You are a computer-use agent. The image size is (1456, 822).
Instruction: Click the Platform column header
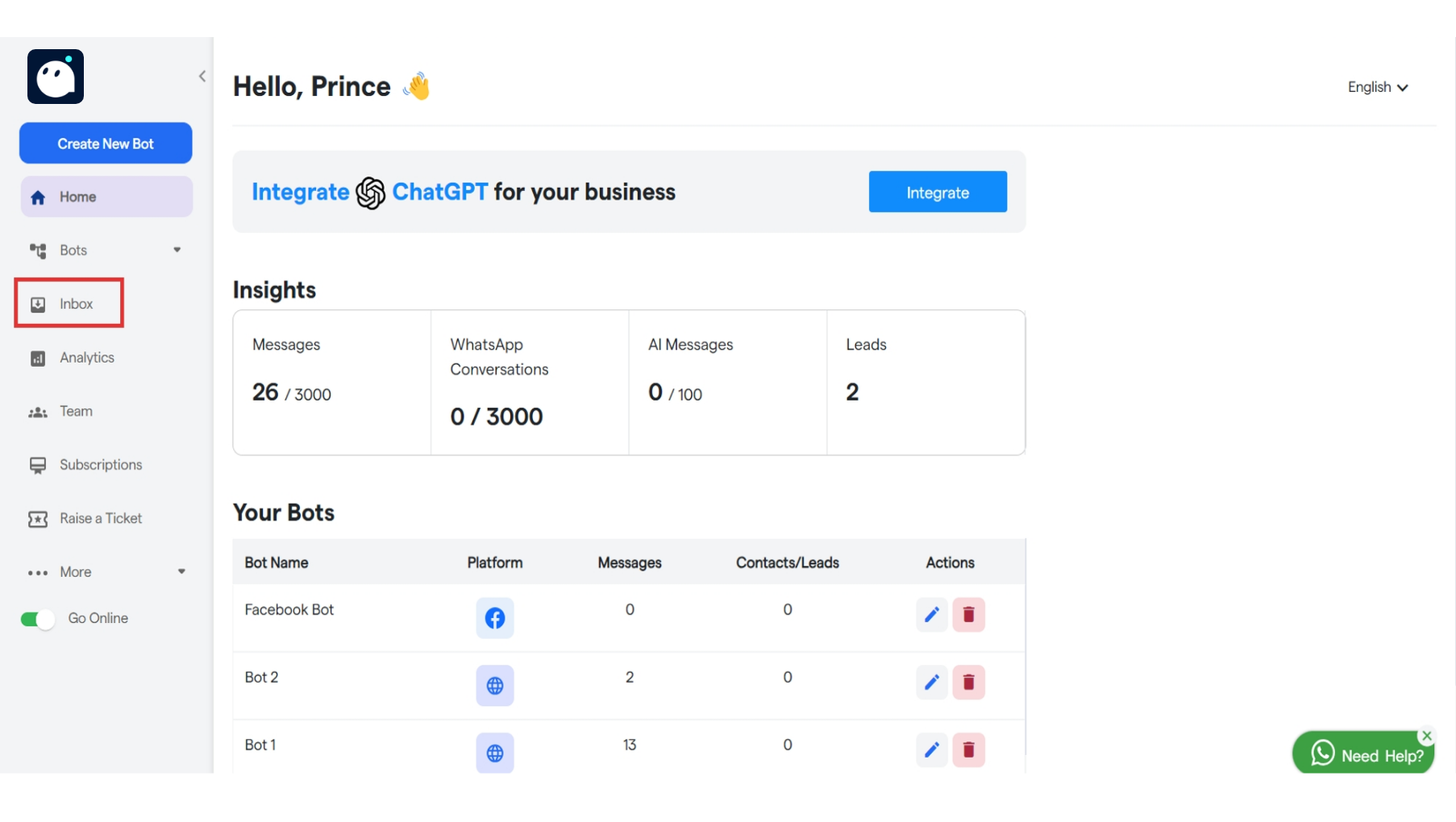(x=495, y=563)
